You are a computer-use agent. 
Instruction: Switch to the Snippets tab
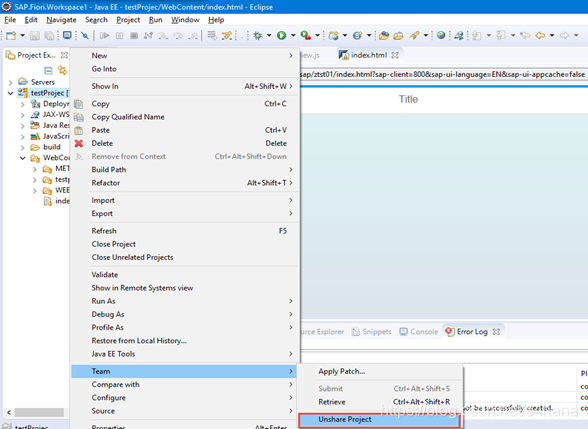tap(372, 332)
